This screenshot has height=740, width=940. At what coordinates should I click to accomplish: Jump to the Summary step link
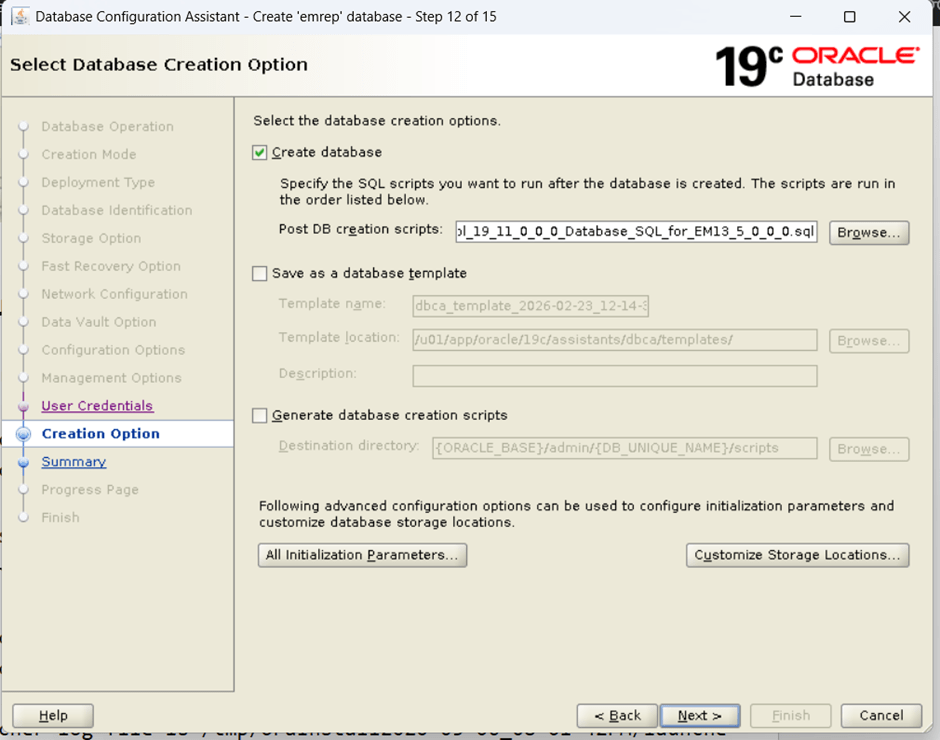tap(73, 462)
